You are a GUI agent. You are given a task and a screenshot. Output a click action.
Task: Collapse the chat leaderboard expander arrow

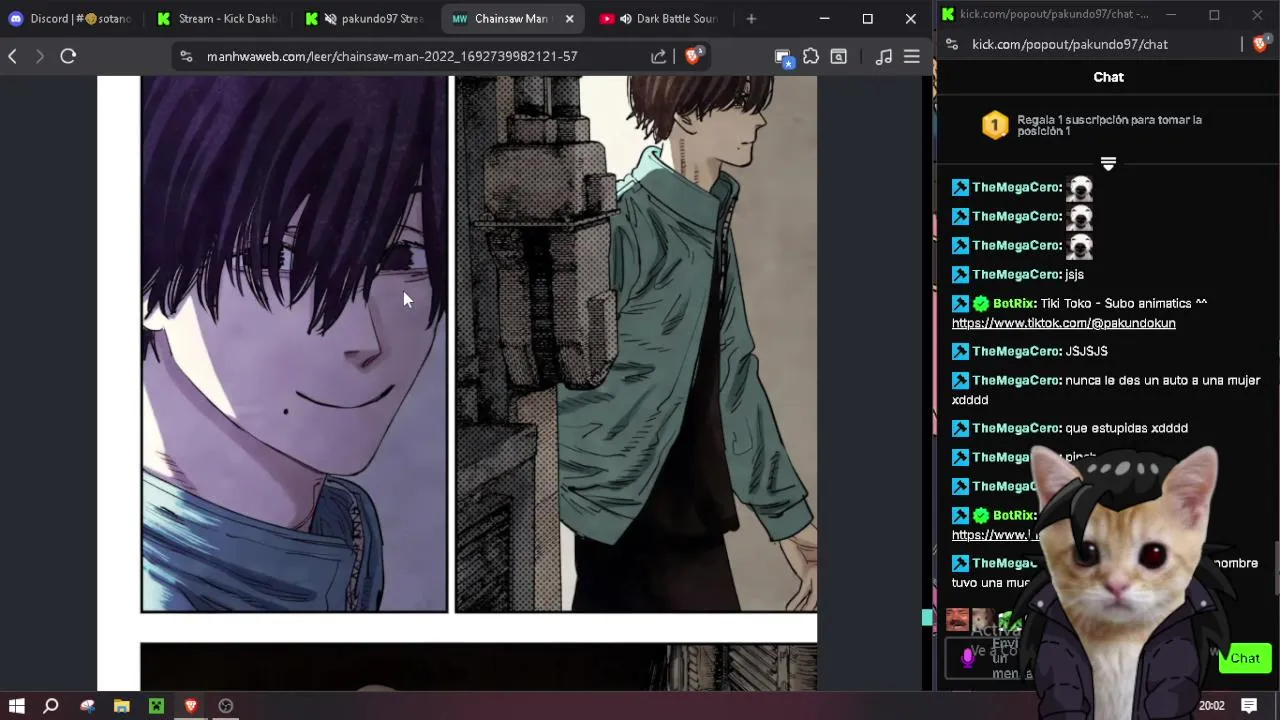tap(1108, 163)
